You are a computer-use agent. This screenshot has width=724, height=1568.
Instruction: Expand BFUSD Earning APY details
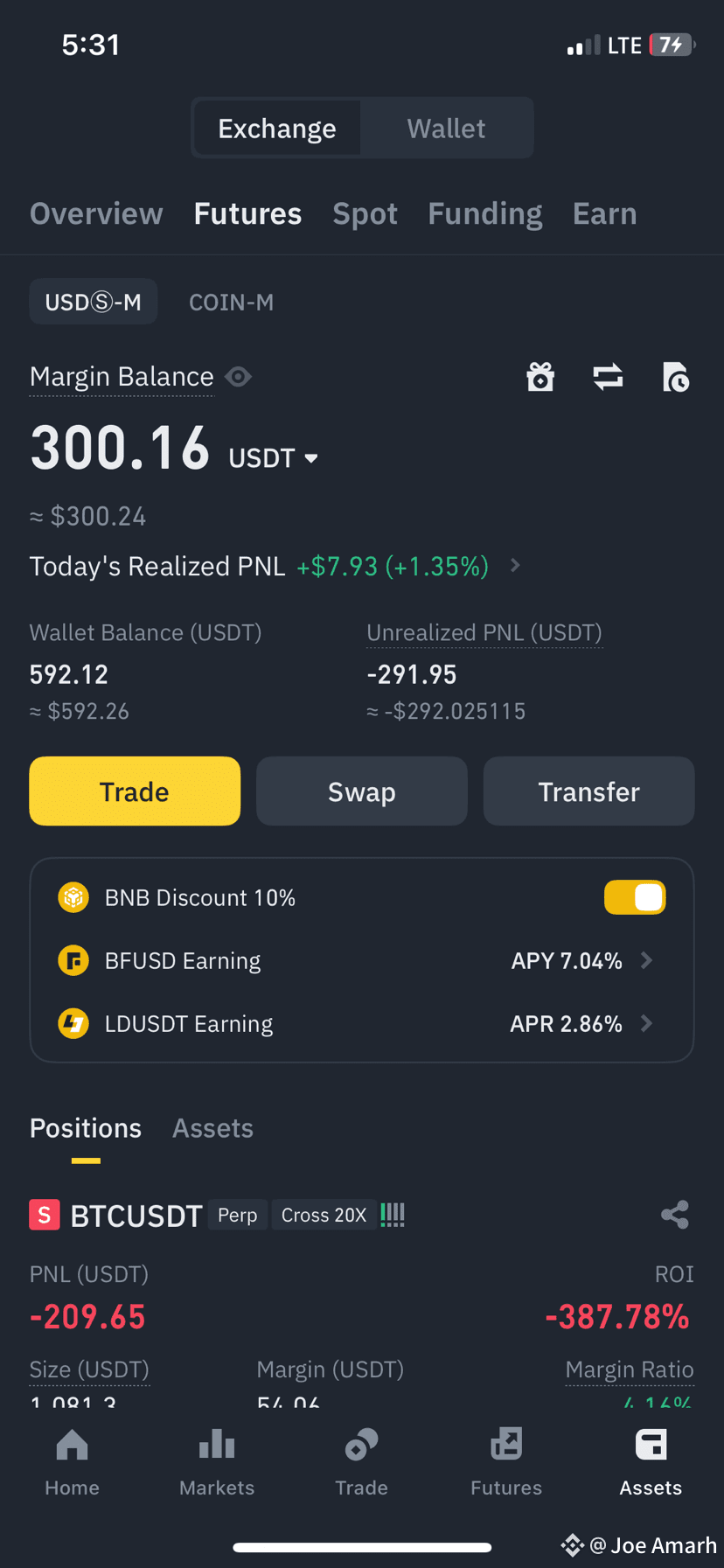coord(582,960)
